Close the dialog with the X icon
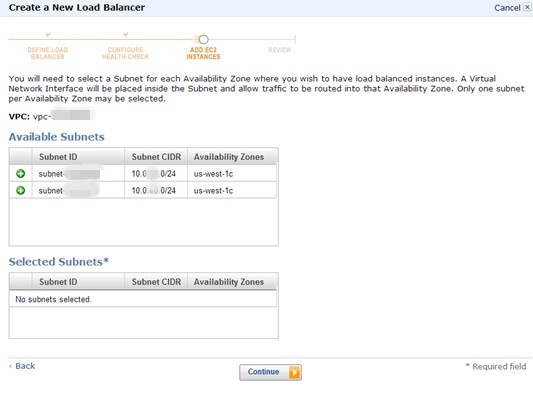The width and height of the screenshot is (533, 402). pyautogui.click(x=527, y=7)
